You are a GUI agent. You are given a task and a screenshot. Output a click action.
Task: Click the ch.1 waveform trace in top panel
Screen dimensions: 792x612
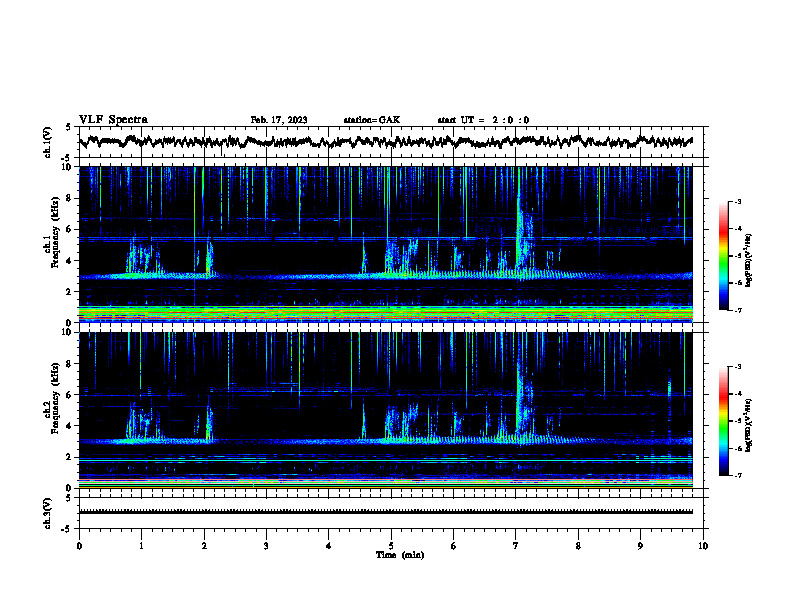[x=385, y=141]
